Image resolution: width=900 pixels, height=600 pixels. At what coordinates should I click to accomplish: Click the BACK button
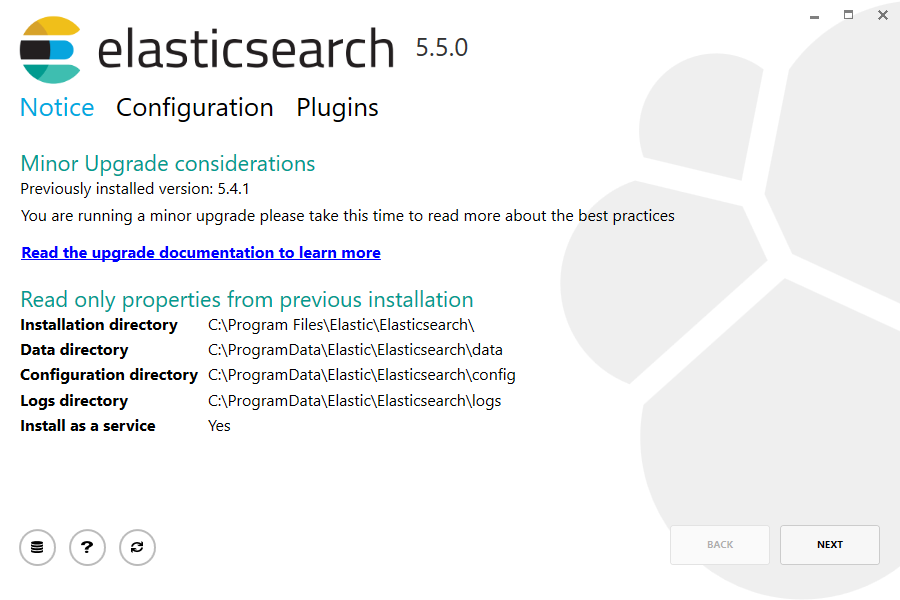(720, 545)
